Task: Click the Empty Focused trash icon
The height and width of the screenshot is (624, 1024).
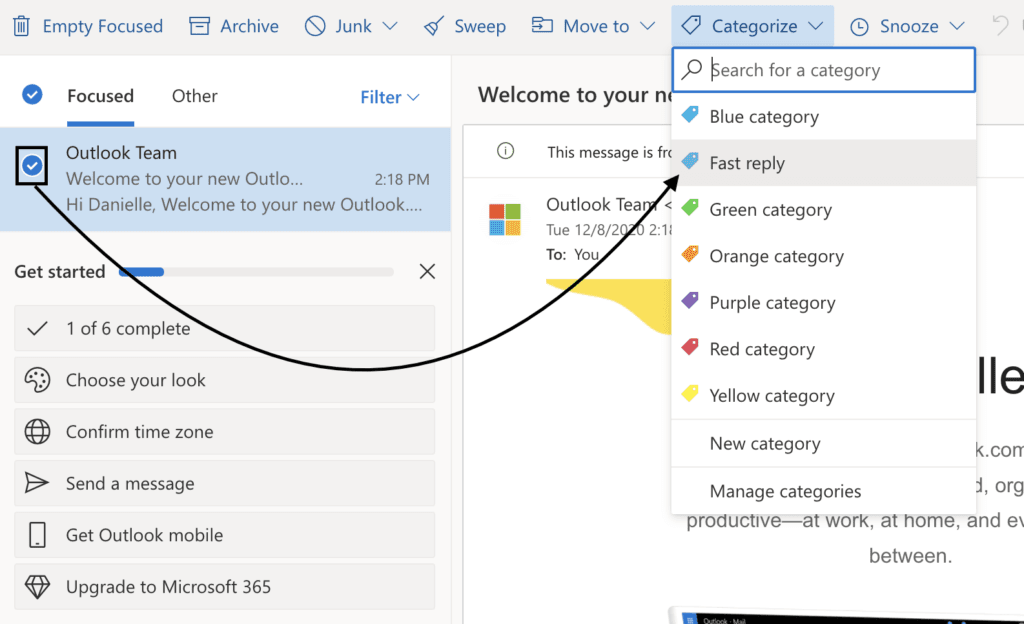Action: (x=21, y=26)
